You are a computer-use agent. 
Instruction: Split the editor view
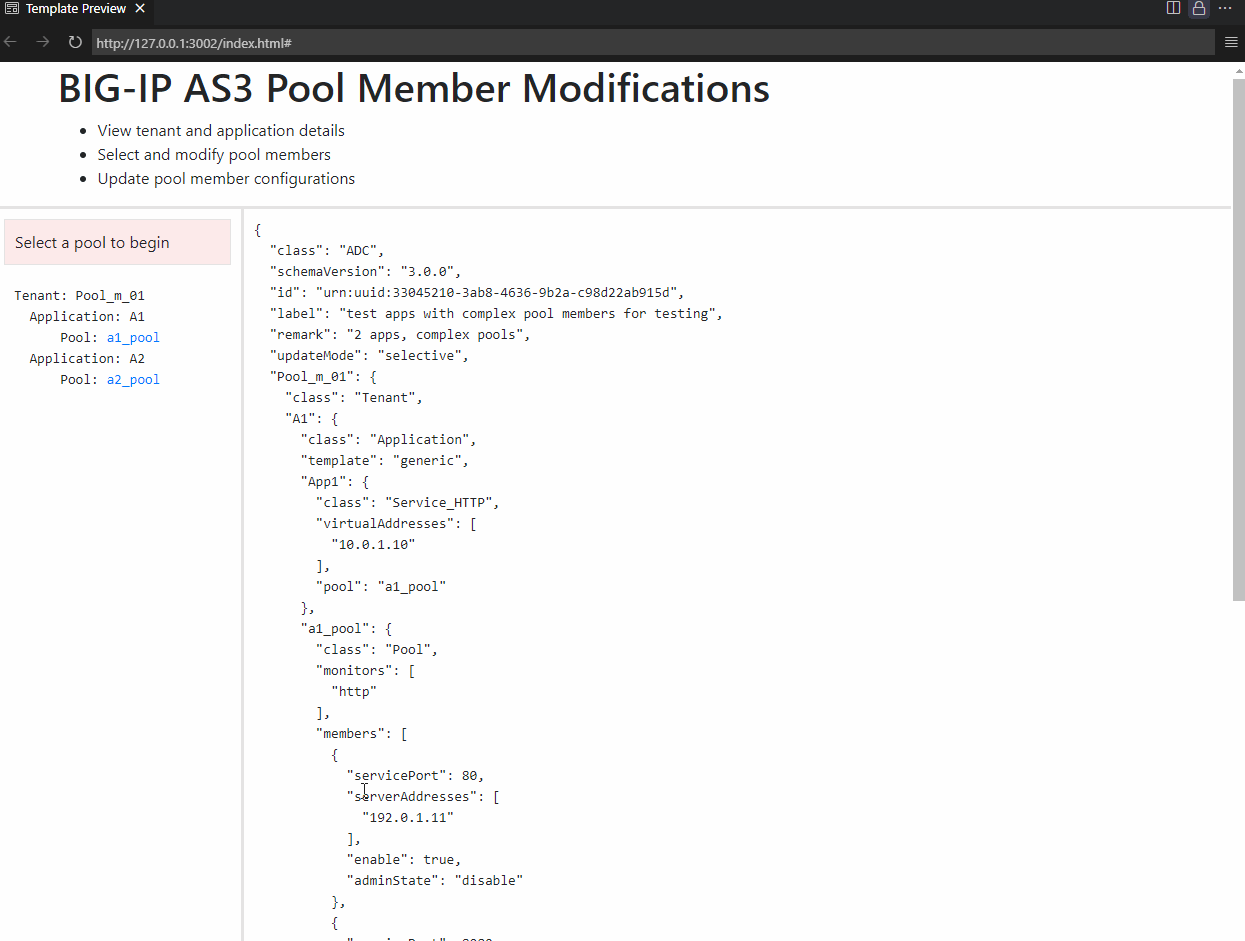1174,8
